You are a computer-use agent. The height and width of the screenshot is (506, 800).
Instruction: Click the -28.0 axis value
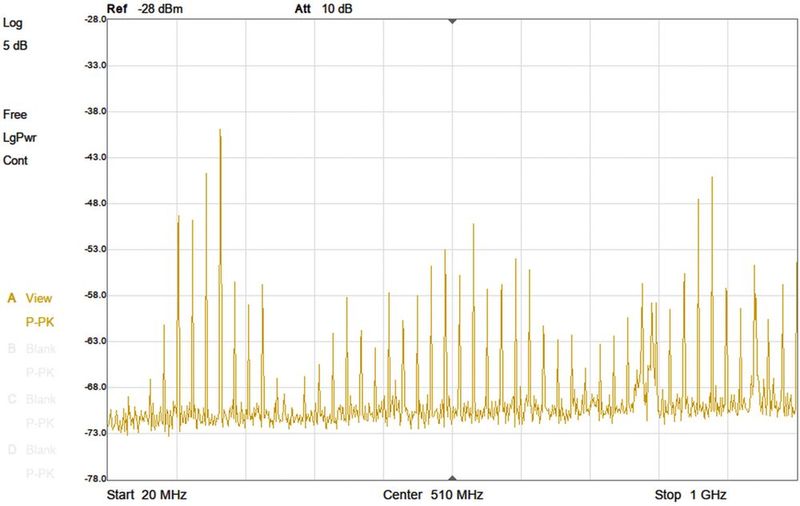click(95, 19)
